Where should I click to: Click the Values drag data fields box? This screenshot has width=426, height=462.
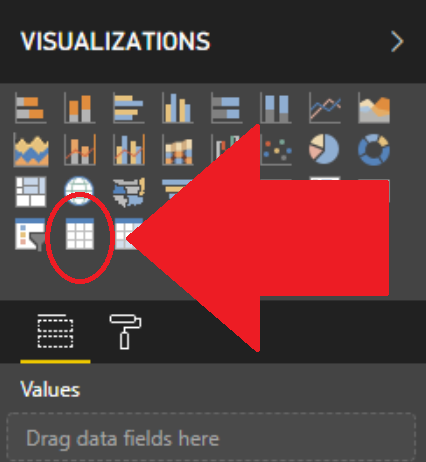click(x=211, y=437)
